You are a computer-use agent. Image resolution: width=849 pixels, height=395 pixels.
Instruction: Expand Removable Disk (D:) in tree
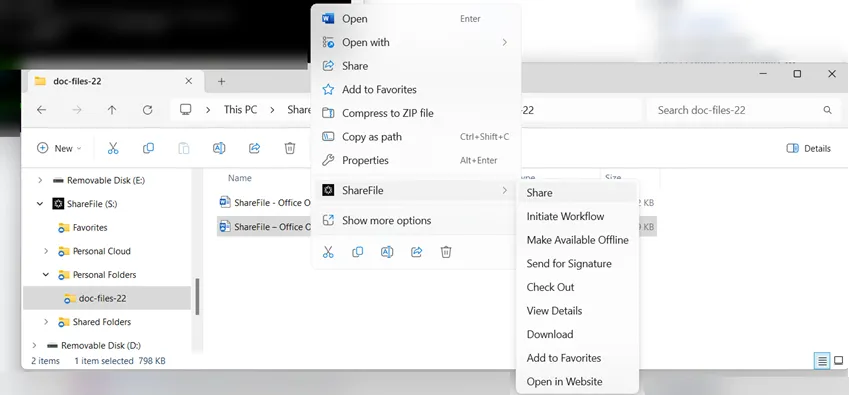(34, 345)
